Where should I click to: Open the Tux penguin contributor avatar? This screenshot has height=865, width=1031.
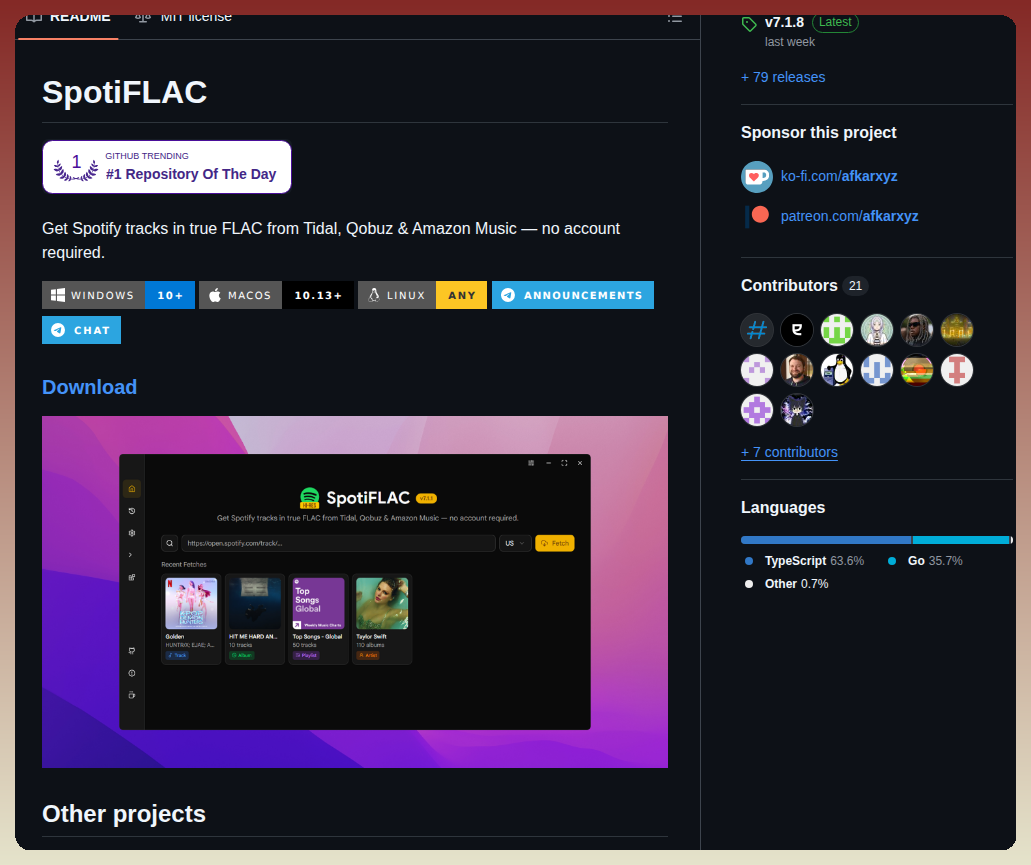click(x=837, y=370)
